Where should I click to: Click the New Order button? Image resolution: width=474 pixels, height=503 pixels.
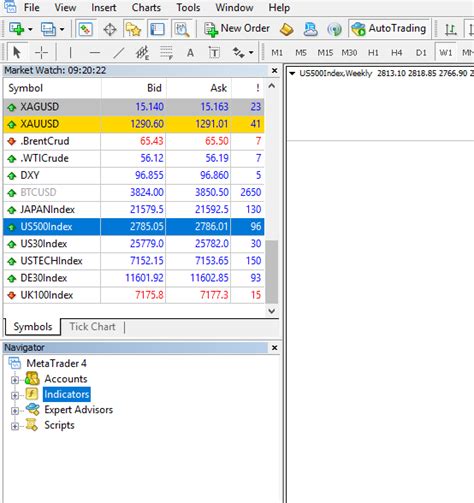pyautogui.click(x=237, y=29)
